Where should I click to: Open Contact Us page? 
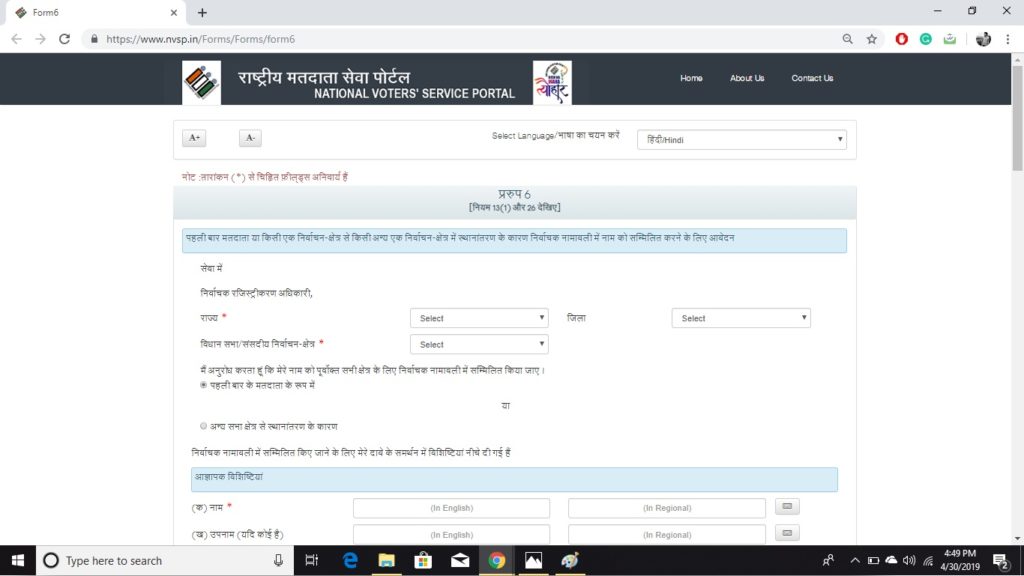pos(812,78)
